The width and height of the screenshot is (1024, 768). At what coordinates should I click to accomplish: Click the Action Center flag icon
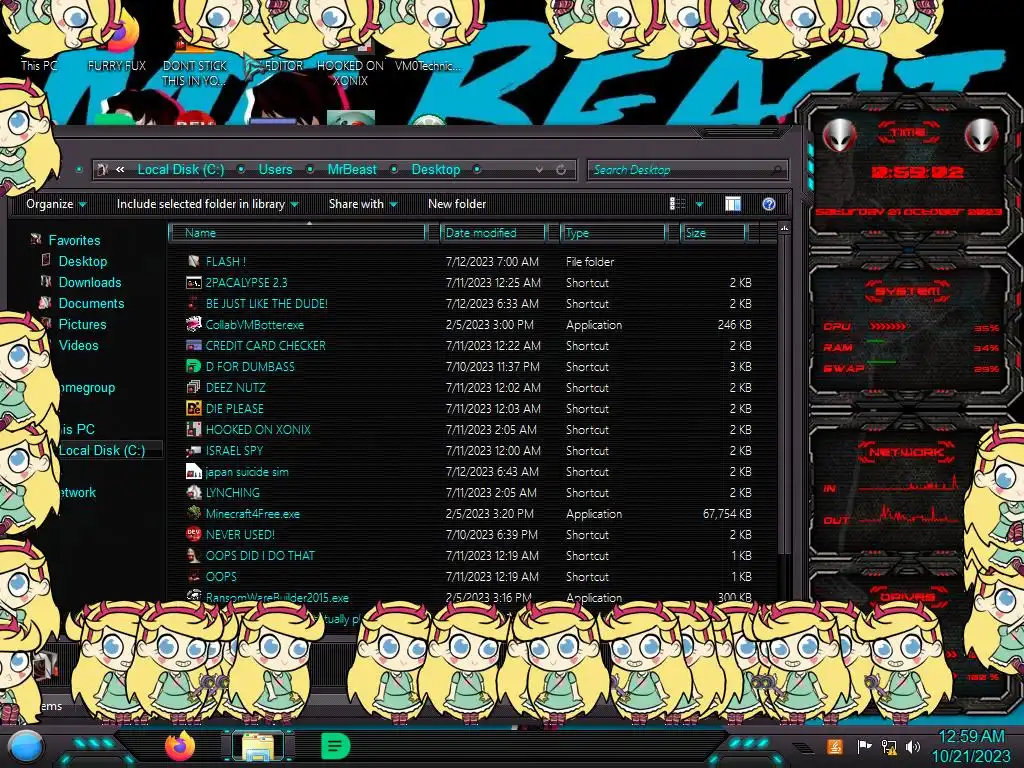coord(865,746)
